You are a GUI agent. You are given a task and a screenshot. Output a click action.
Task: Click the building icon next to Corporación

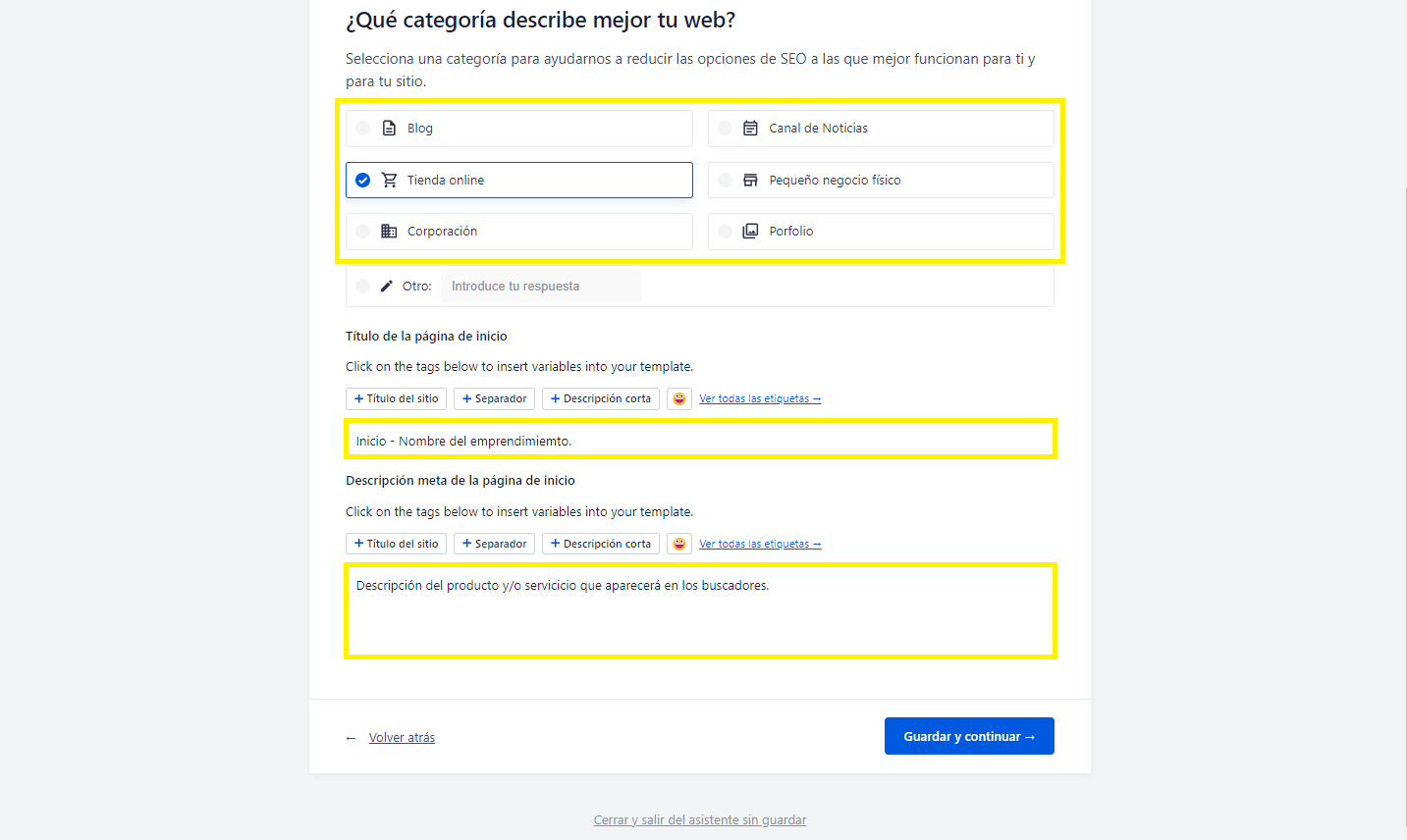click(x=390, y=232)
